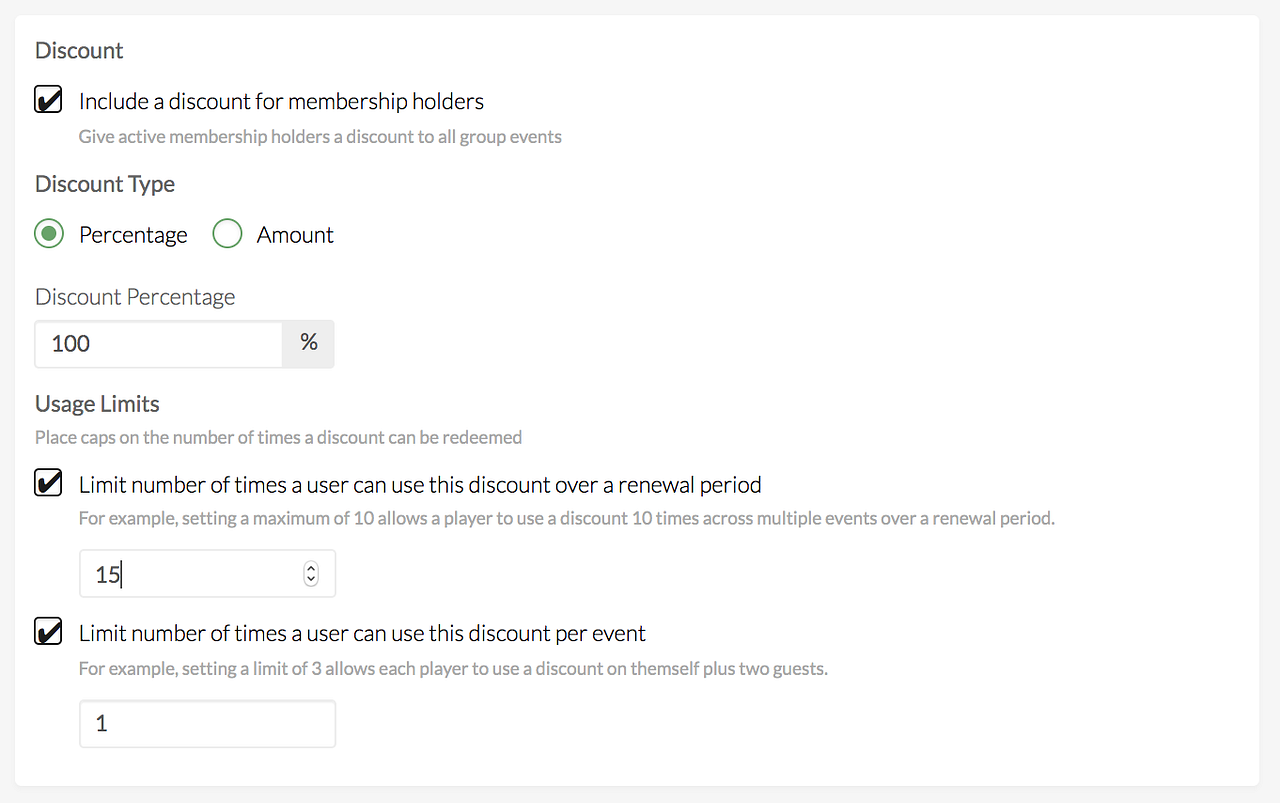Increase renewal limit with stepper up arrow
The image size is (1280, 803).
click(x=311, y=568)
